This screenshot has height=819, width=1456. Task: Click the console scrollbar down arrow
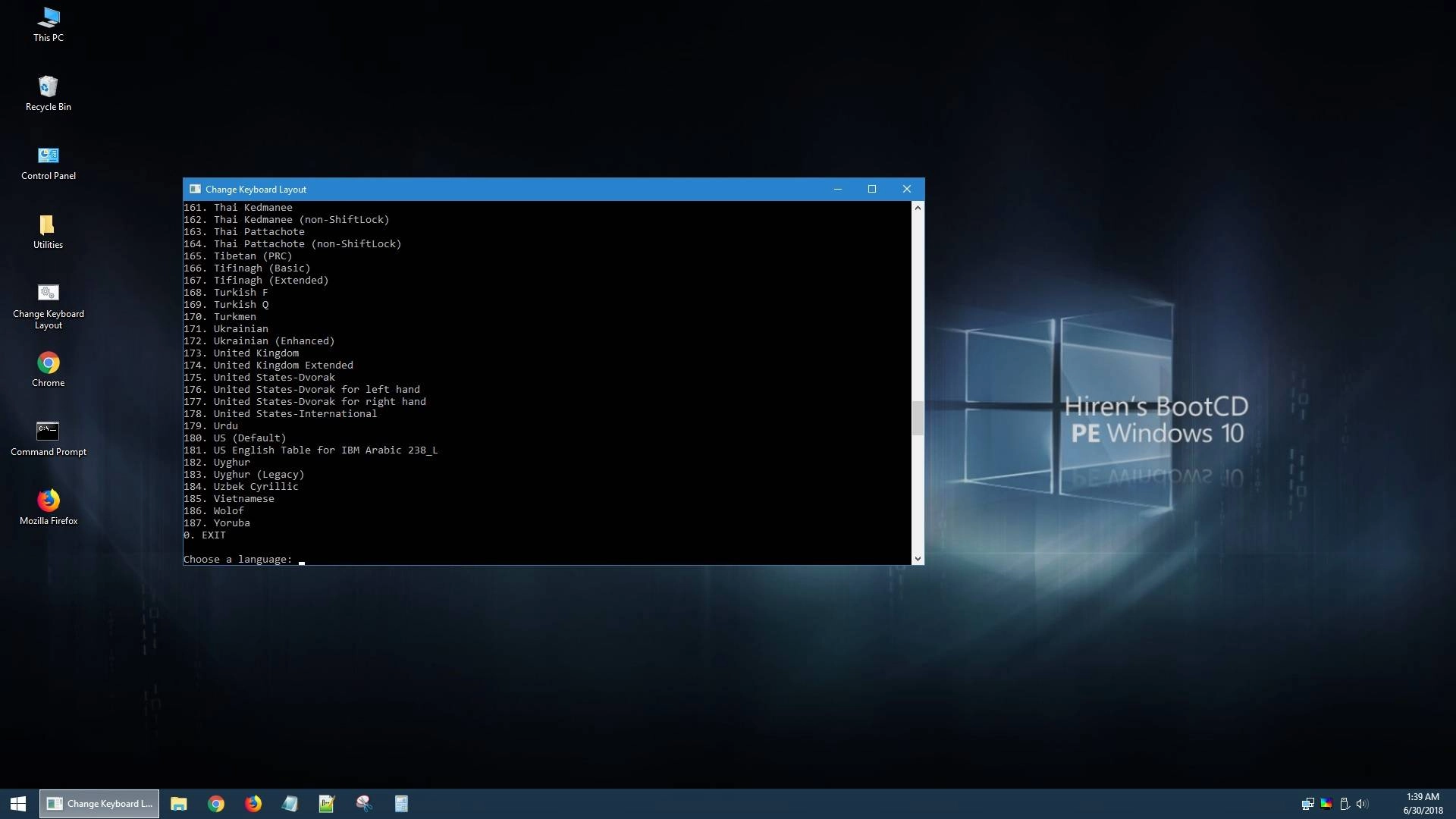[918, 558]
